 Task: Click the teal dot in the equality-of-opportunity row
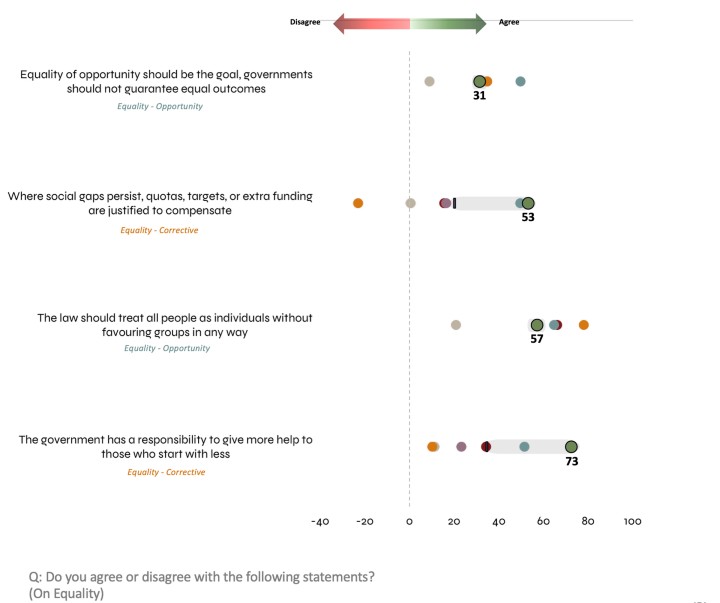[520, 81]
